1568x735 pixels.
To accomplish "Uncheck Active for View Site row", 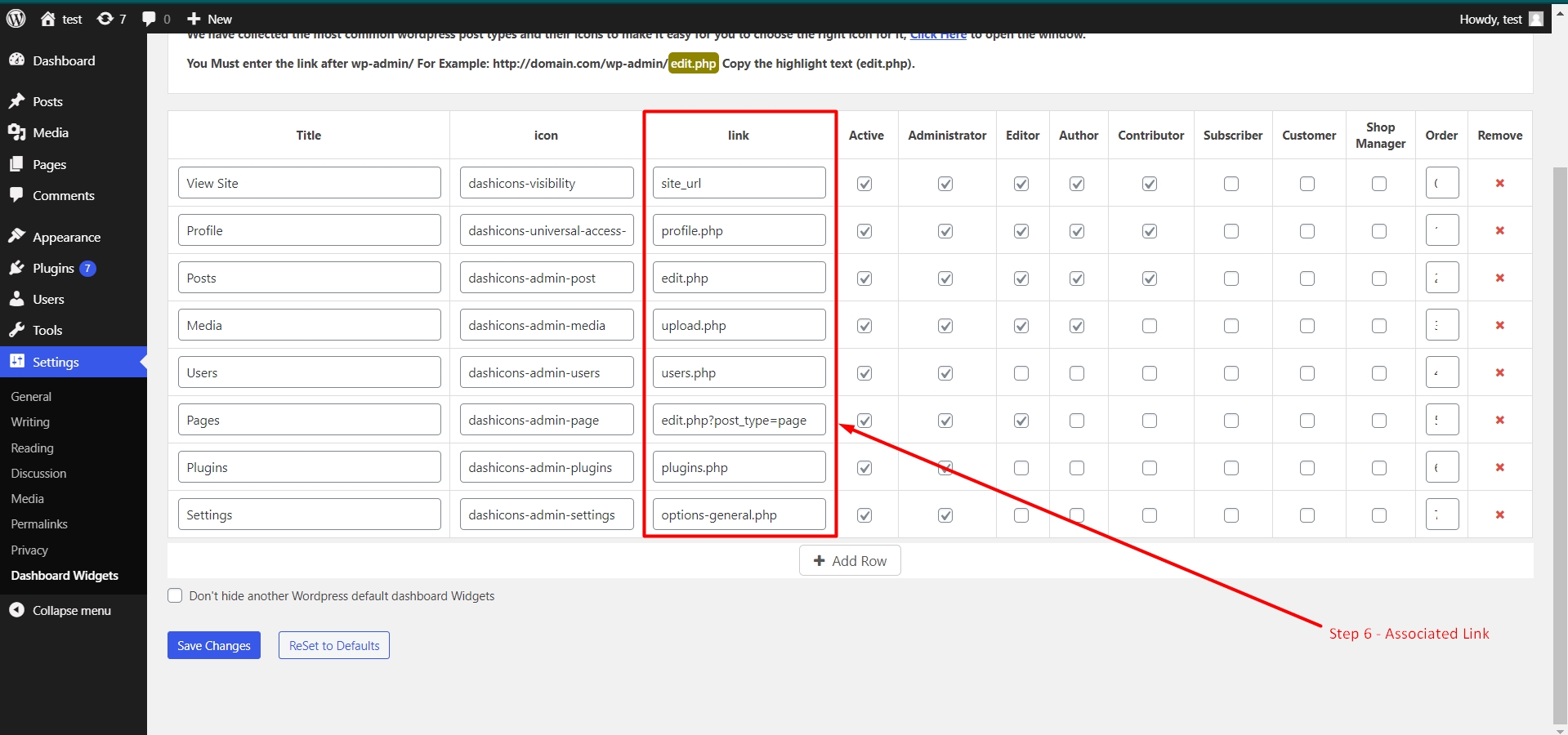I will (864, 184).
